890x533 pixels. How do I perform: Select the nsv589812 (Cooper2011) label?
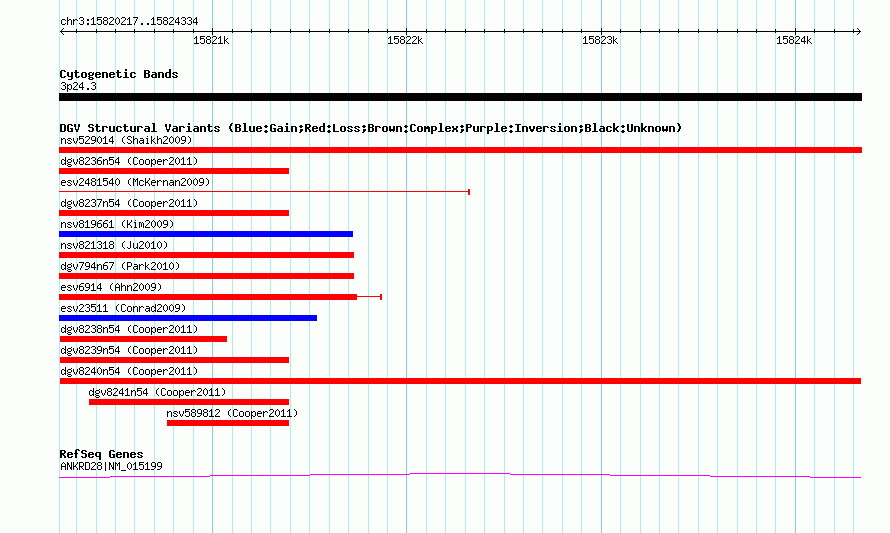[x=232, y=413]
